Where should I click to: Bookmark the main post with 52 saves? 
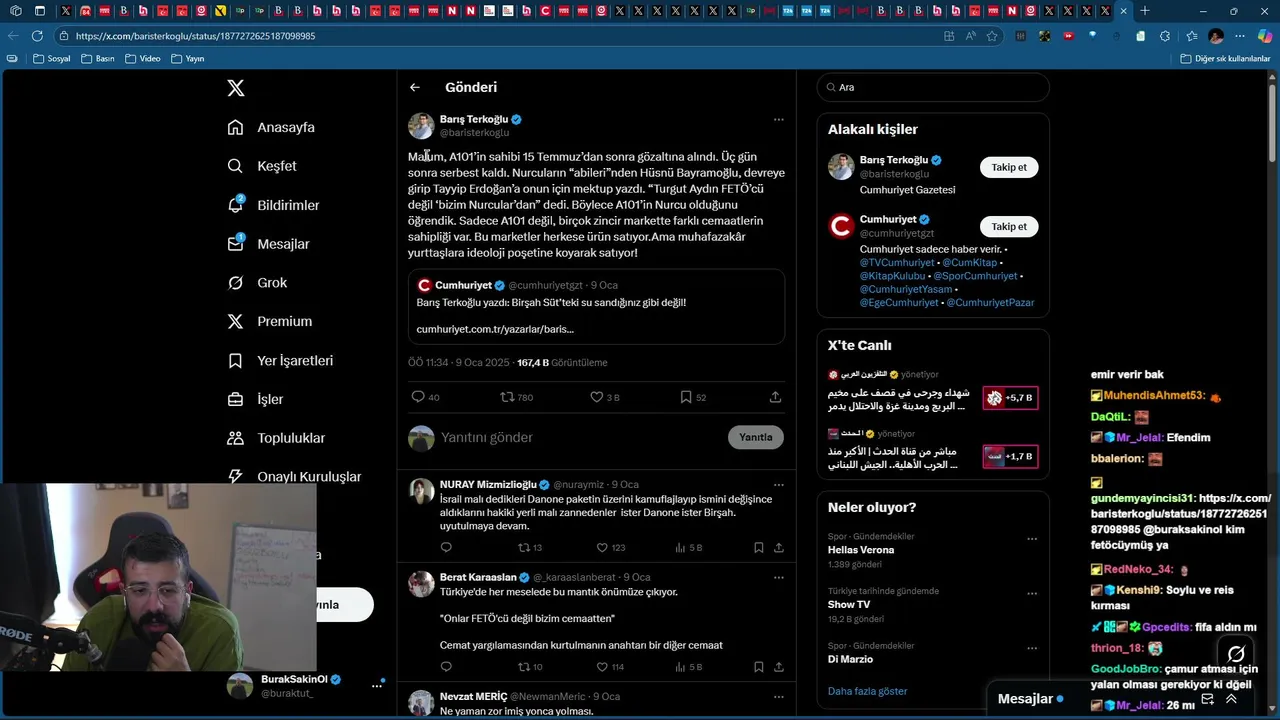coord(686,397)
